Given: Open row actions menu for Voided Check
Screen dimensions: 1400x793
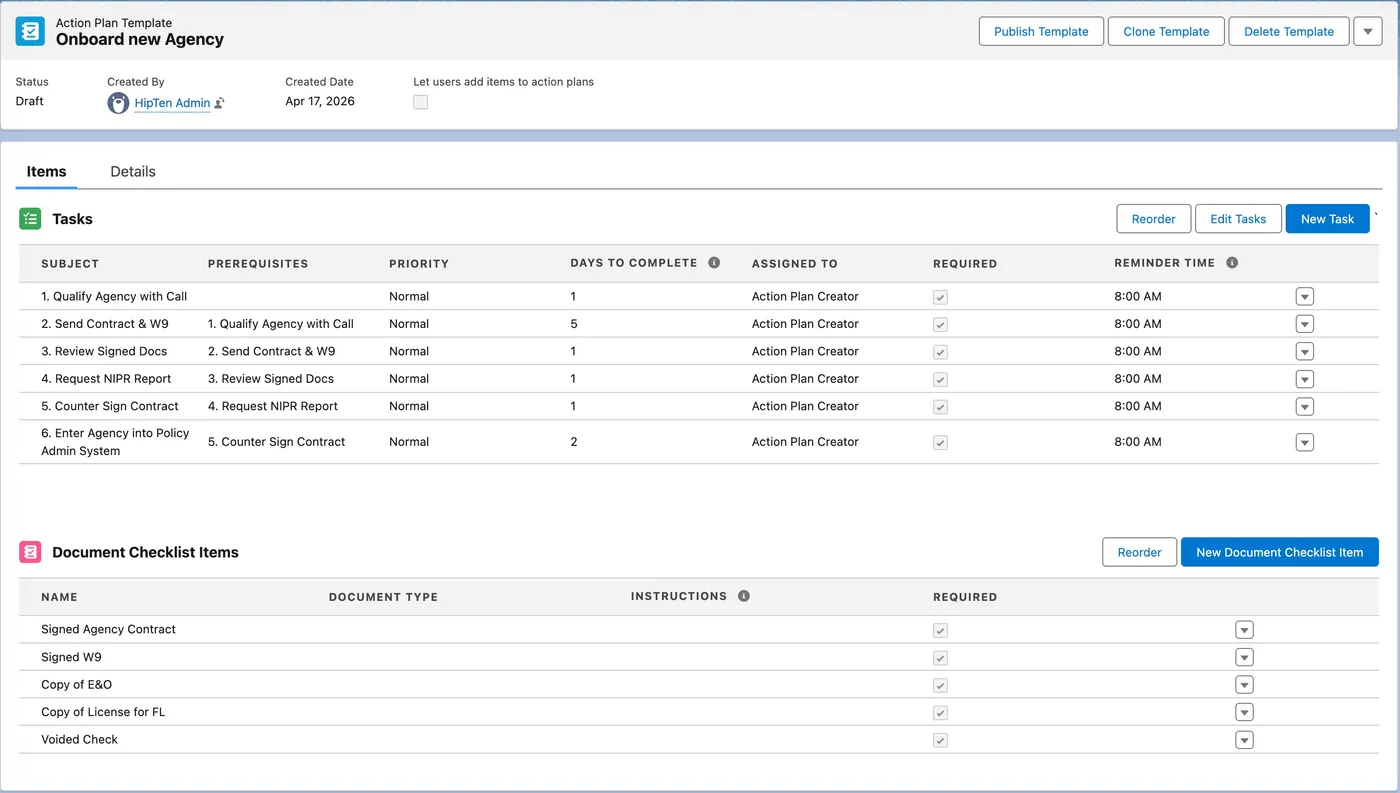Looking at the screenshot, I should pos(1244,739).
